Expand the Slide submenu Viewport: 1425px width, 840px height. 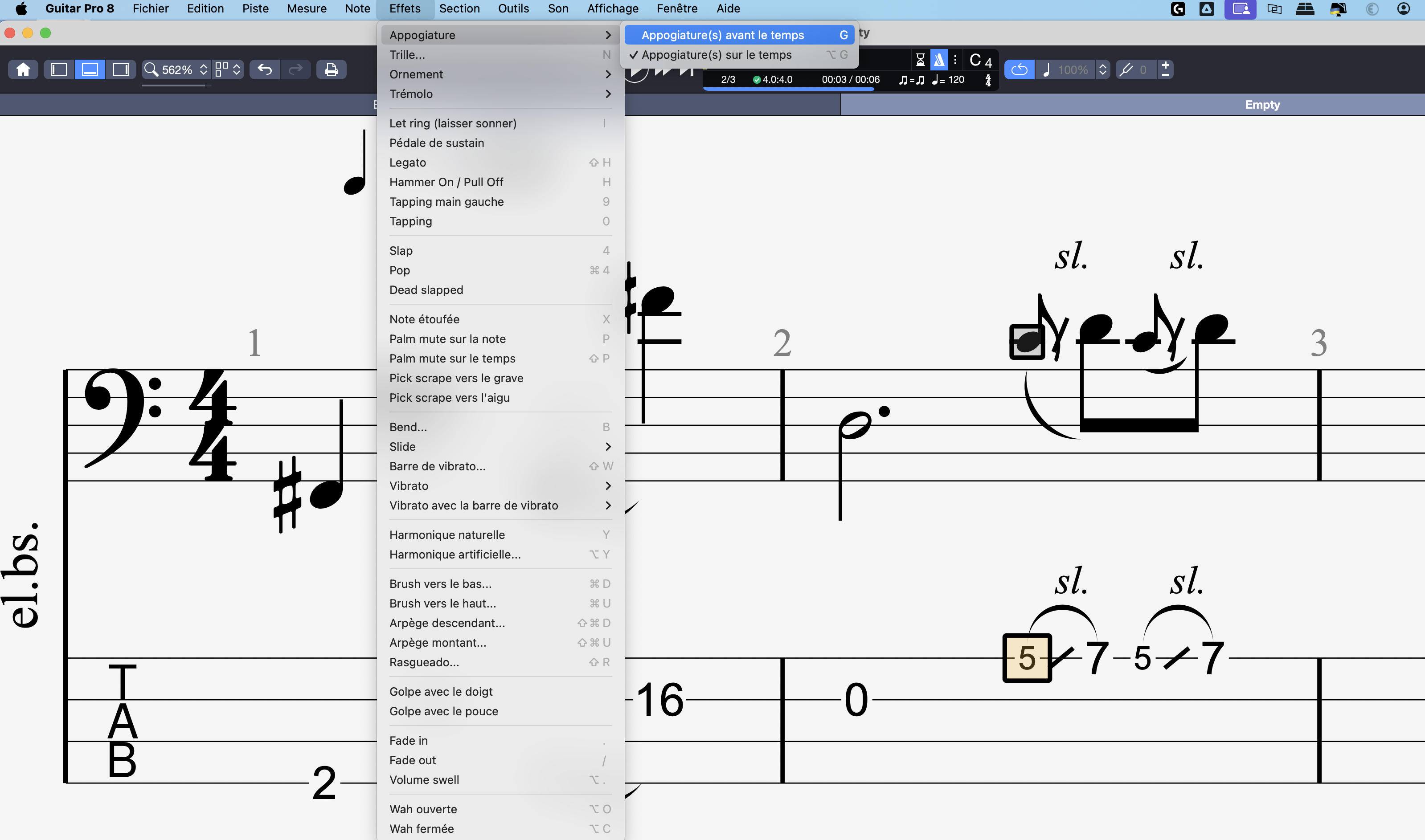pos(500,447)
